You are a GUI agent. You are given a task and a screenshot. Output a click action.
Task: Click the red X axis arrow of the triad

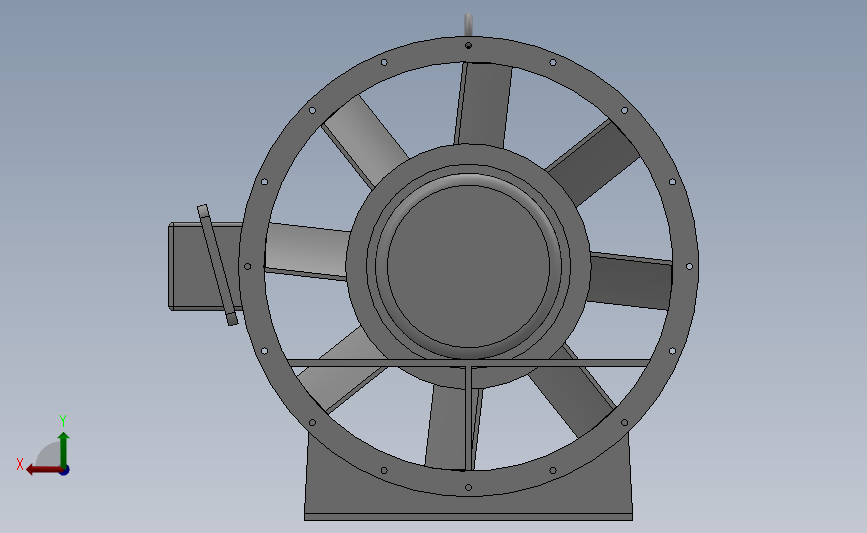point(43,470)
